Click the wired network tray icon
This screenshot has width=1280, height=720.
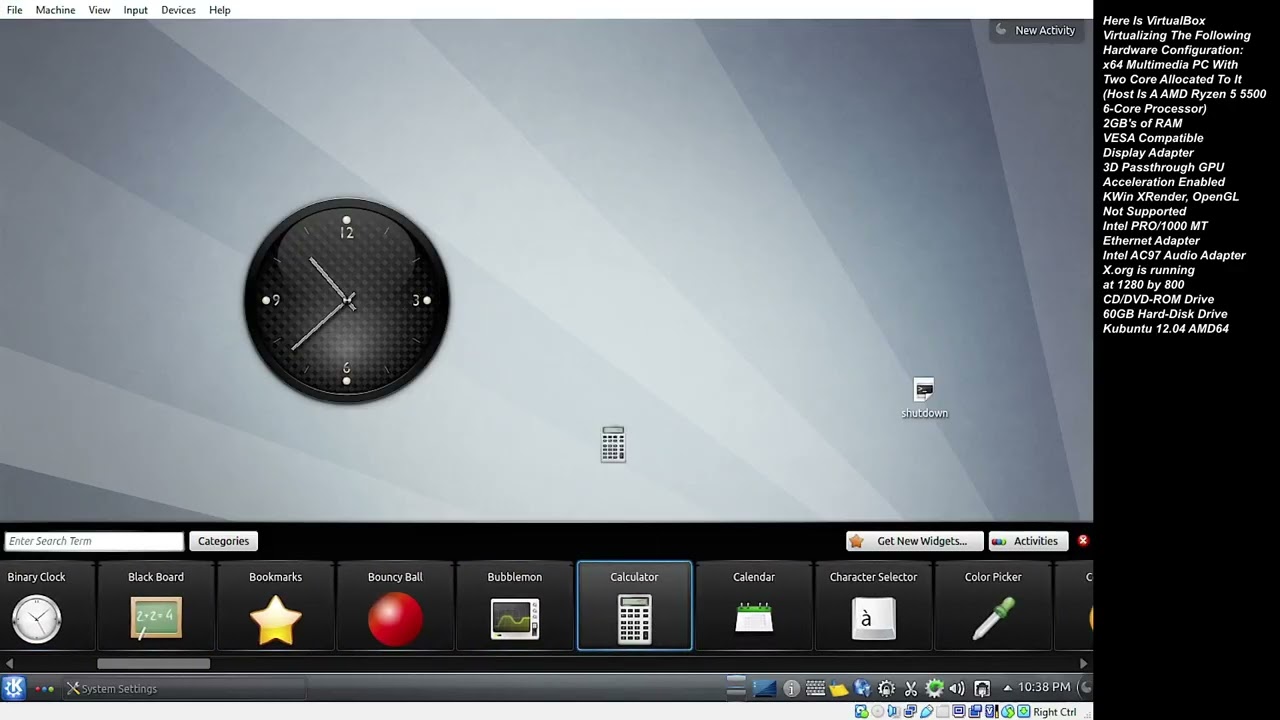click(x=982, y=688)
